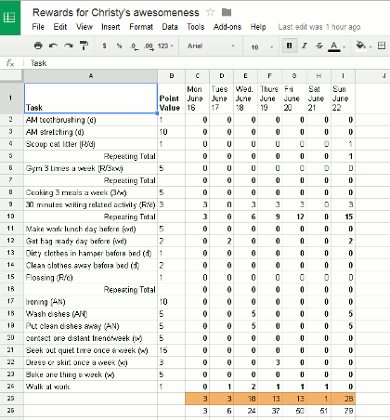Select the 'Sun June 22' header cell

pyautogui.click(x=343, y=98)
